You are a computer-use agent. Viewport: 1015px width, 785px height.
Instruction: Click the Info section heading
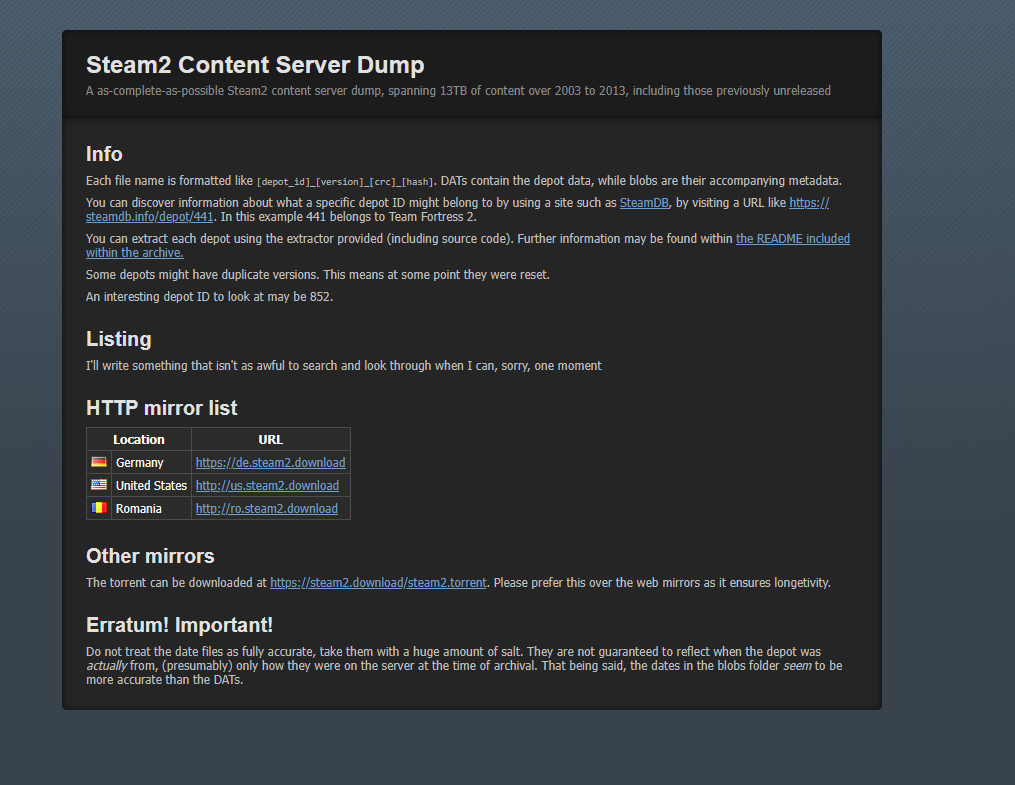[104, 154]
